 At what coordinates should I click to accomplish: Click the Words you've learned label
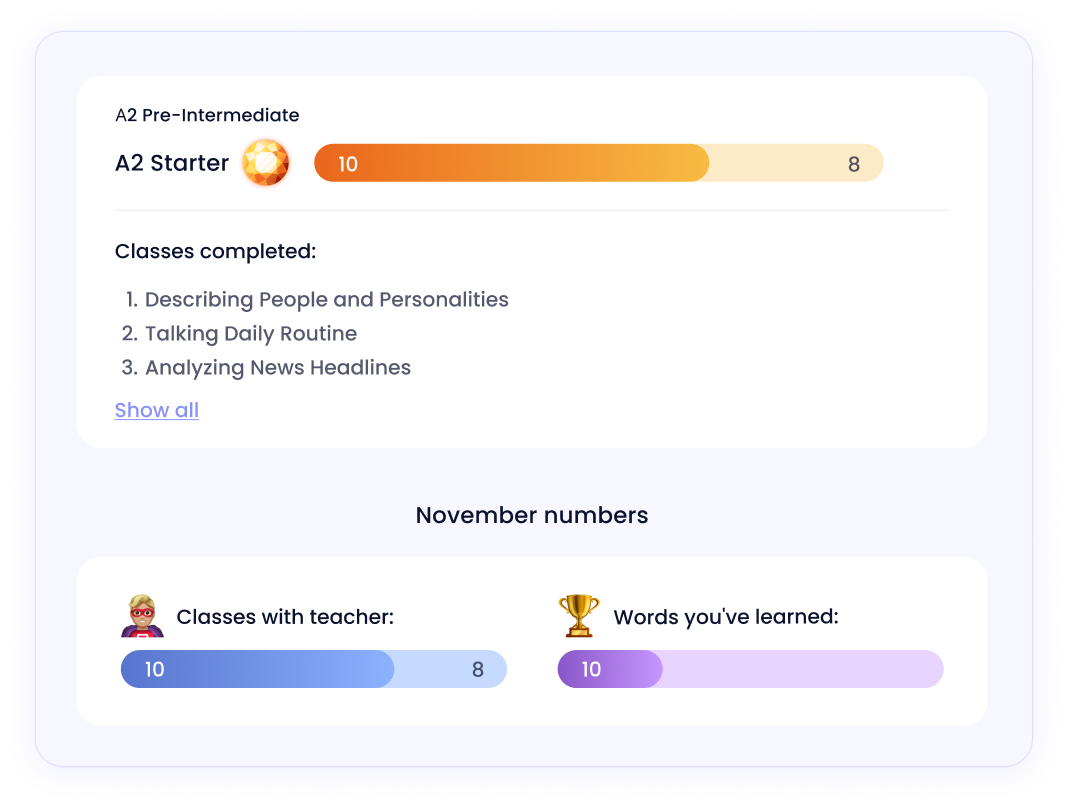point(726,617)
